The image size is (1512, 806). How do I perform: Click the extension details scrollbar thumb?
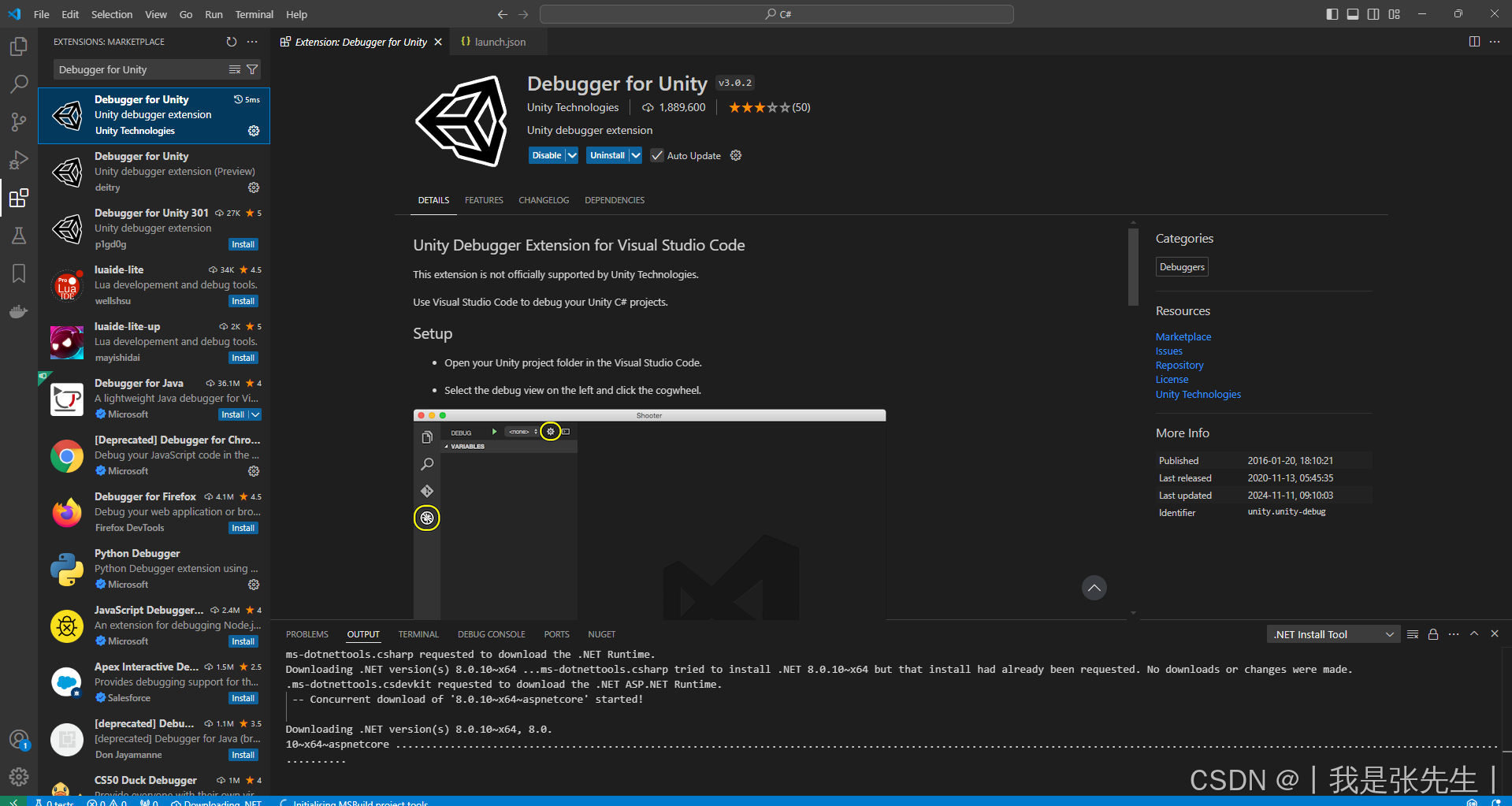pyautogui.click(x=1133, y=266)
